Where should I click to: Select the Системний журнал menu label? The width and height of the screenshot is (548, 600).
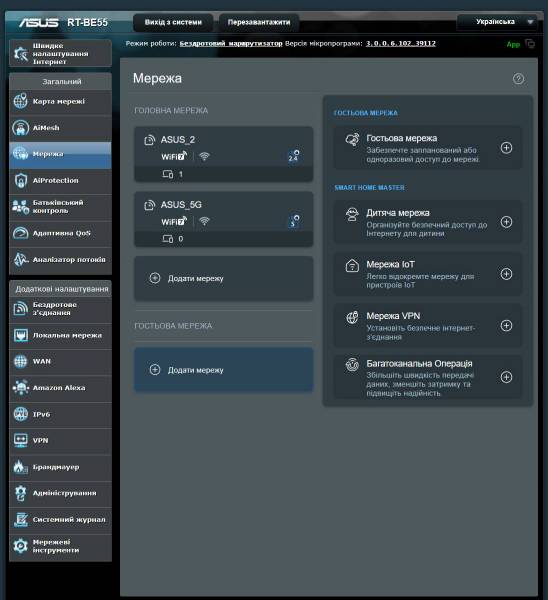coord(69,520)
